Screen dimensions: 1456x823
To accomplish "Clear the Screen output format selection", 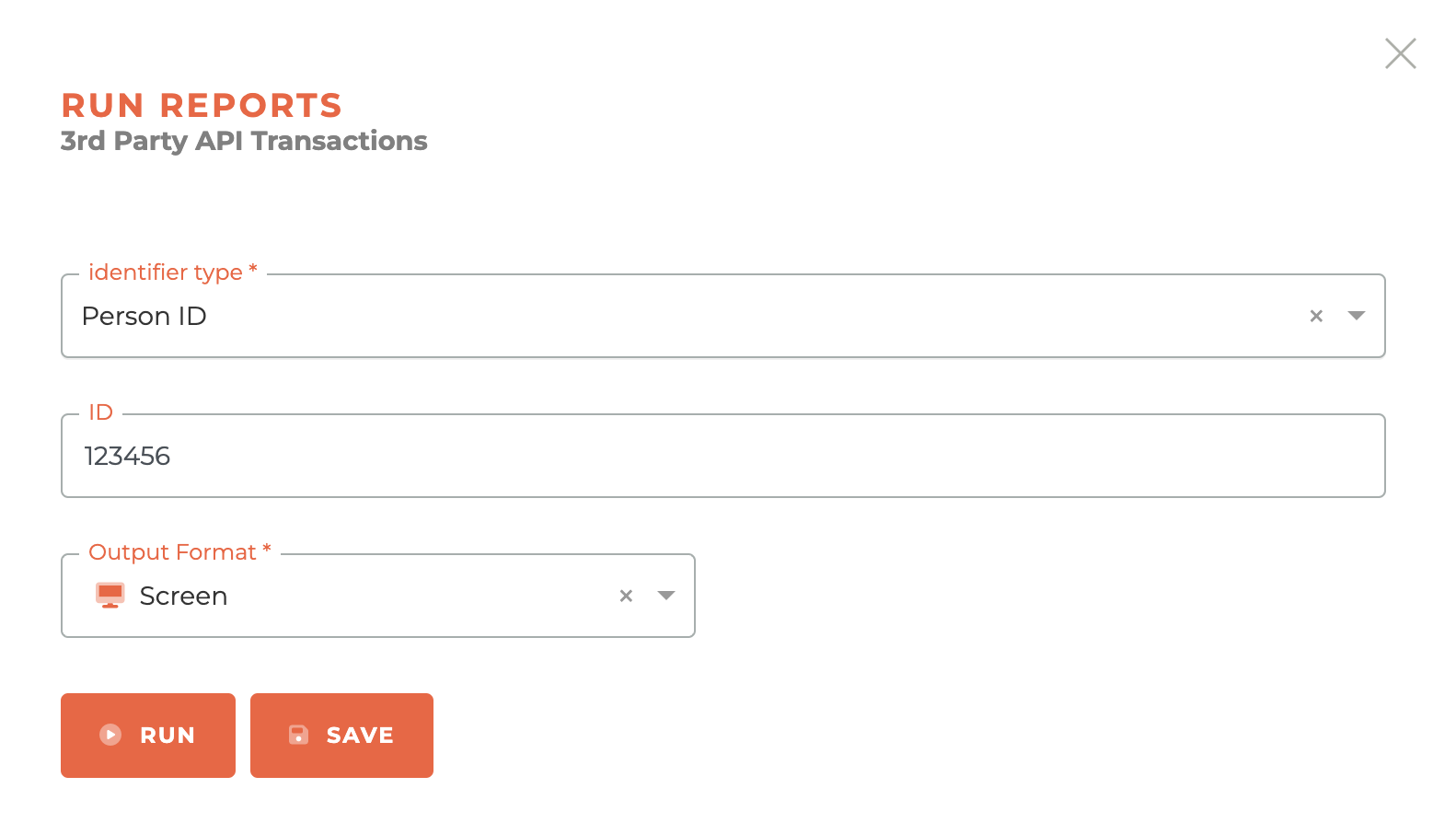I will click(626, 596).
